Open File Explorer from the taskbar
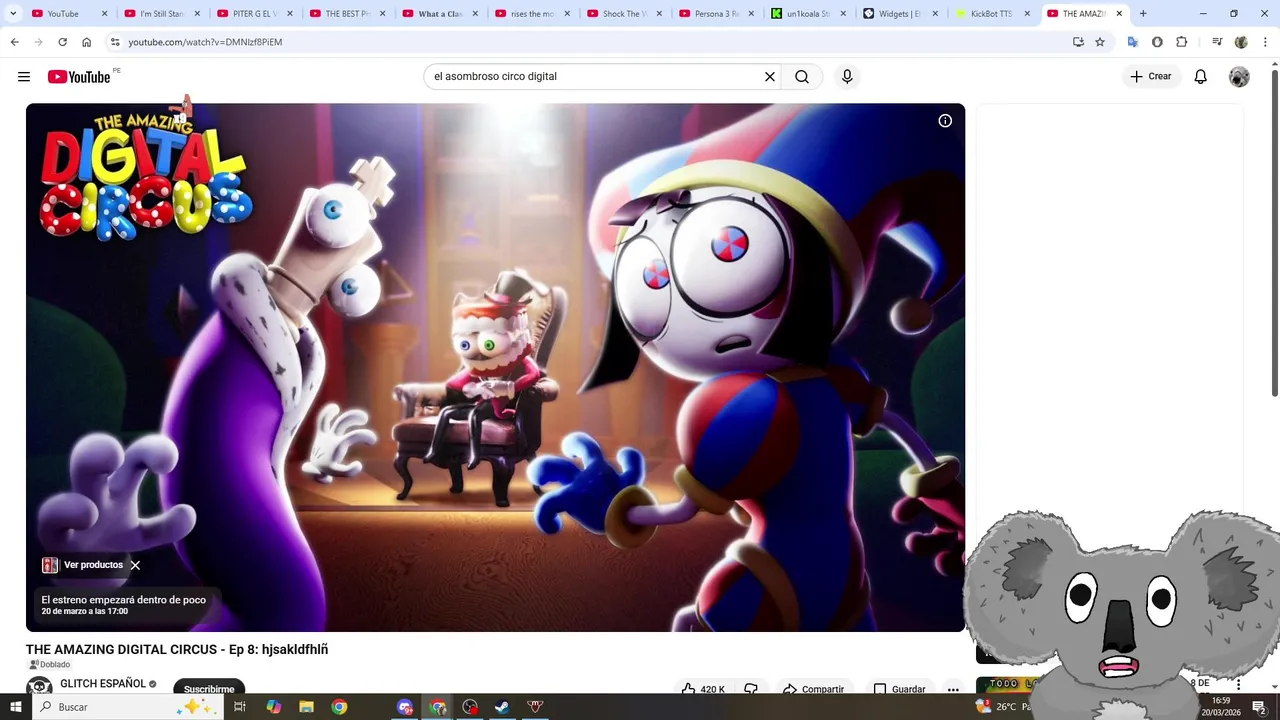 (x=306, y=707)
